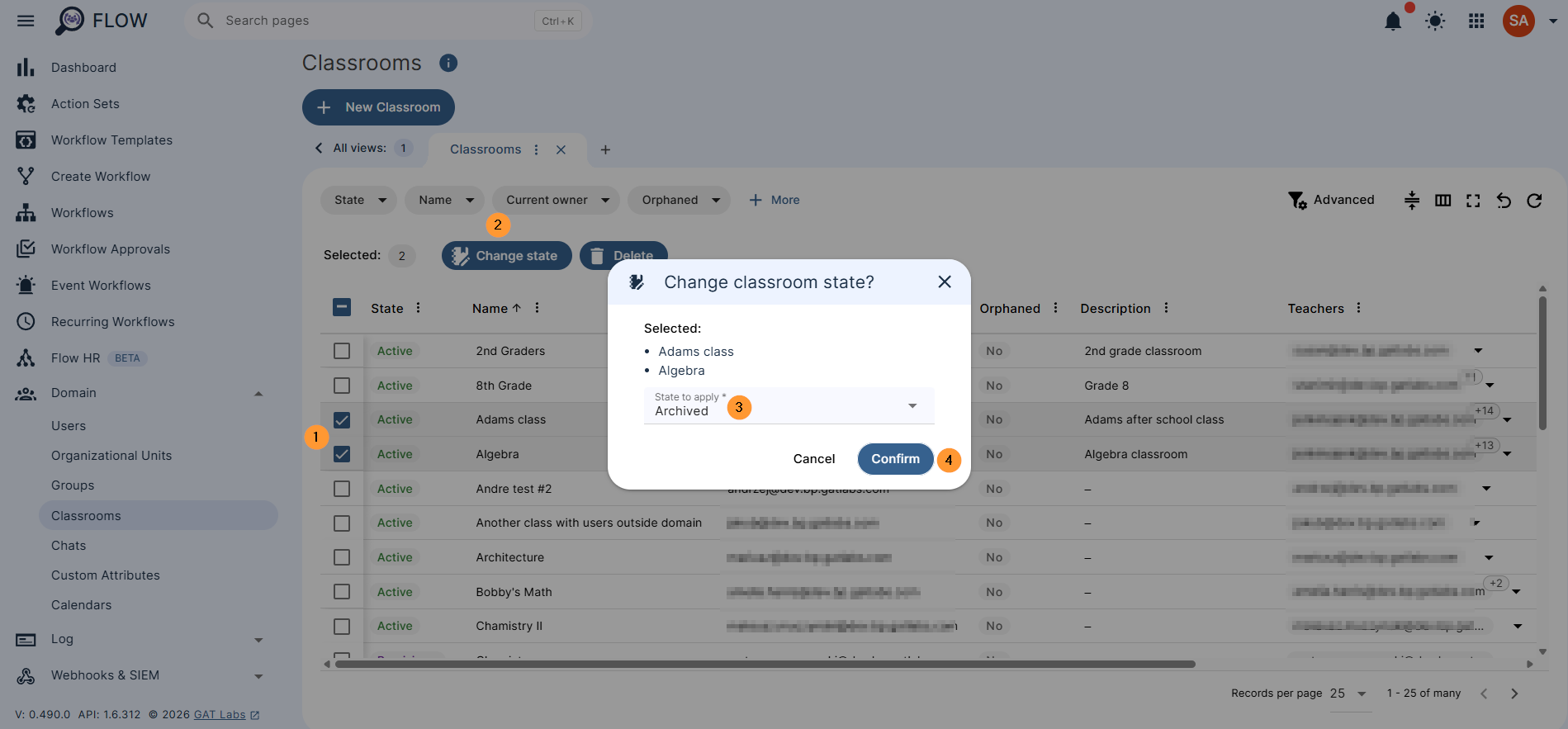1568x729 pixels.
Task: Open Teachers column options kebab
Action: [x=1358, y=308]
